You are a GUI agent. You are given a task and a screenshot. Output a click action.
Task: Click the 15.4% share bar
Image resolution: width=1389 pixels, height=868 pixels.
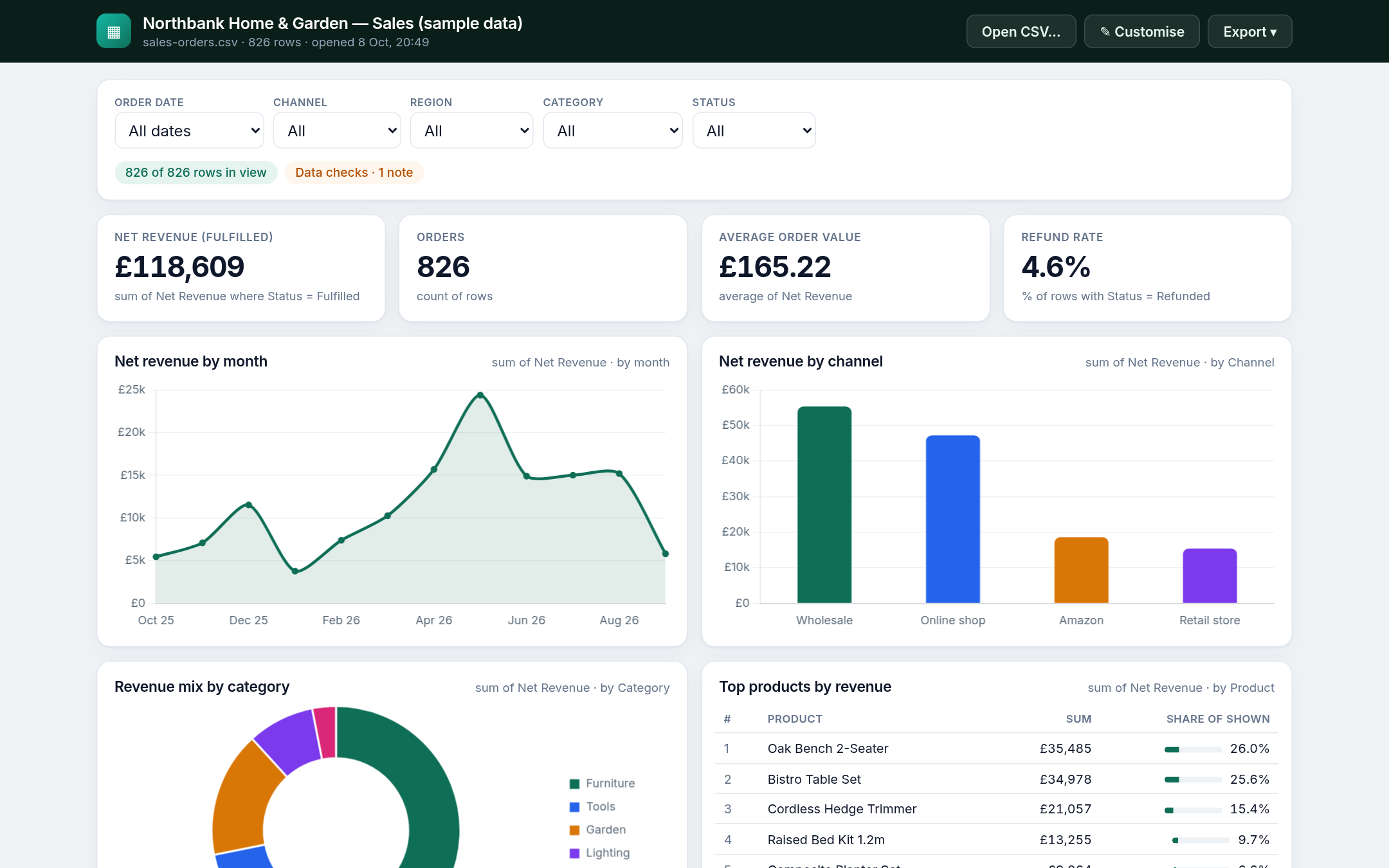(1193, 810)
